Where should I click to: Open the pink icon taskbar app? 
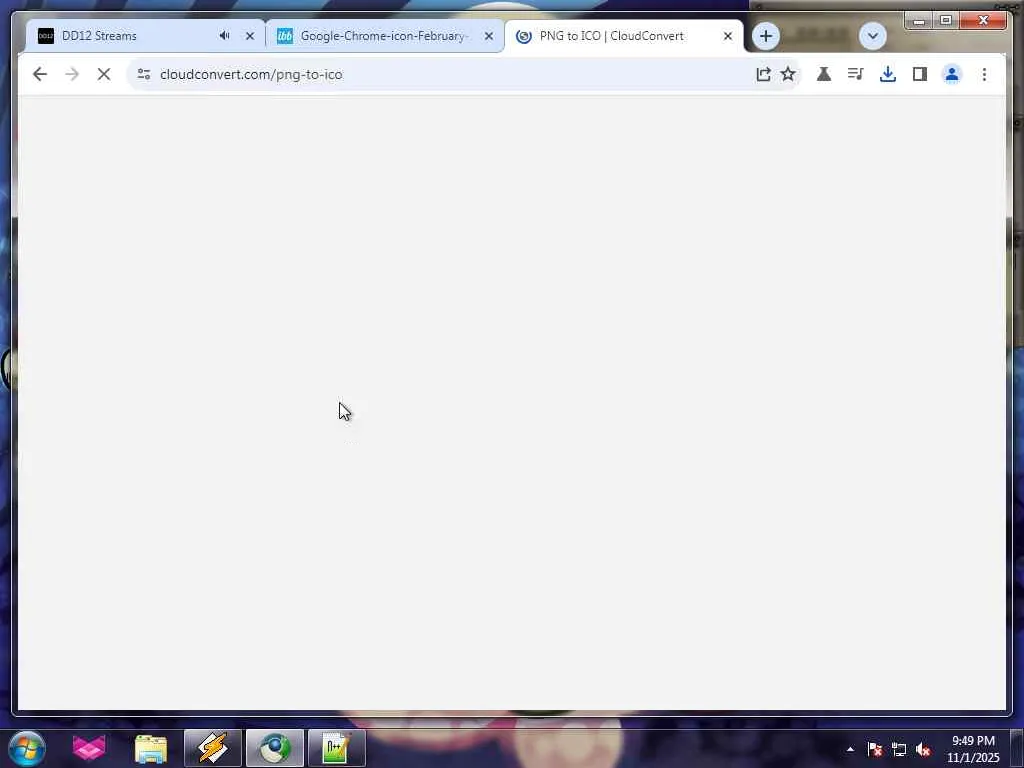[x=89, y=748]
